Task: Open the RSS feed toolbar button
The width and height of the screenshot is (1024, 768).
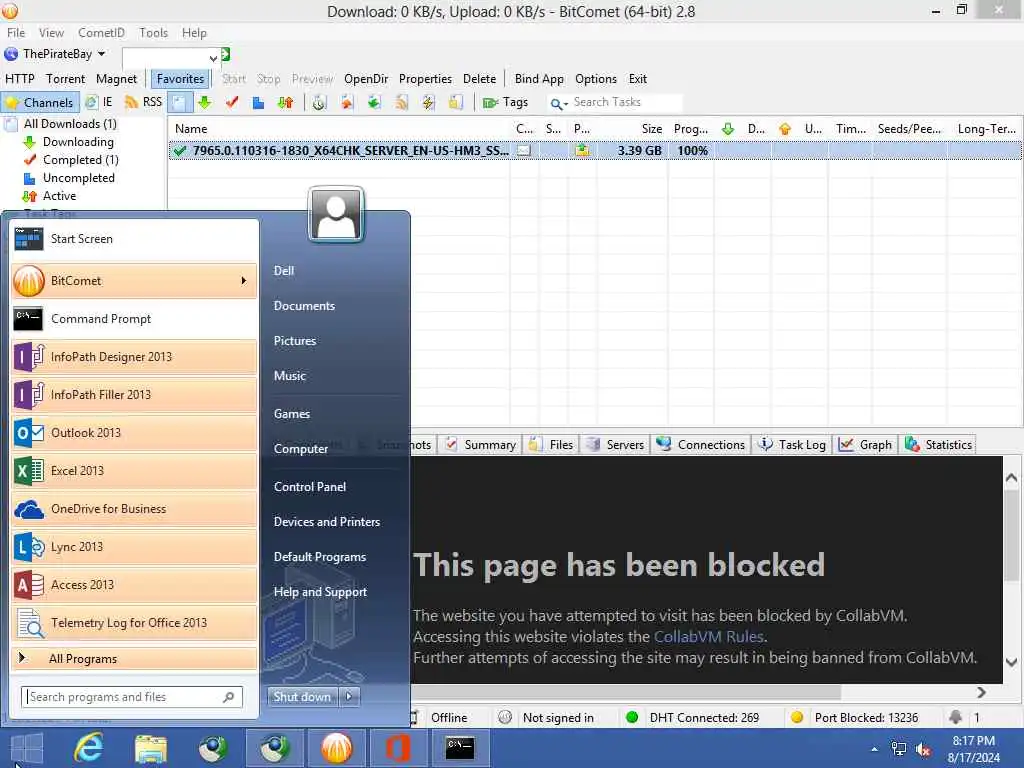Action: (x=143, y=103)
